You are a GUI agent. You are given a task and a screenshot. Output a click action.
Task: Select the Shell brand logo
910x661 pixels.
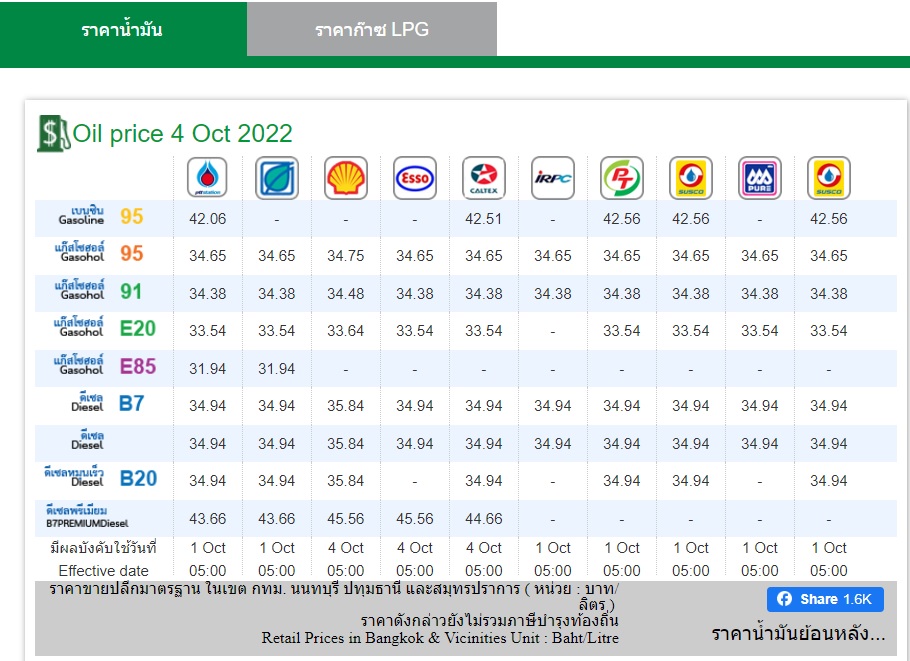click(346, 178)
